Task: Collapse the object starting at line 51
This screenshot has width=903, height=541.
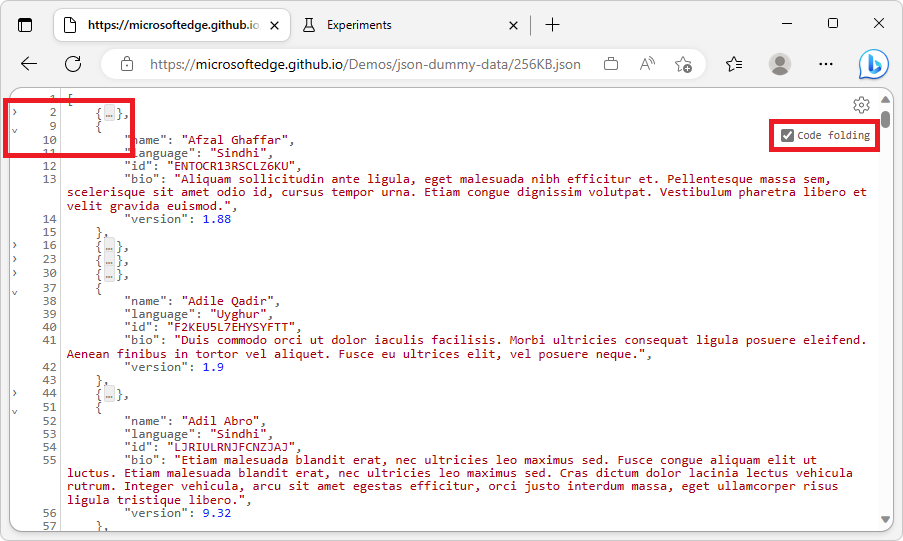Action: pos(15,411)
